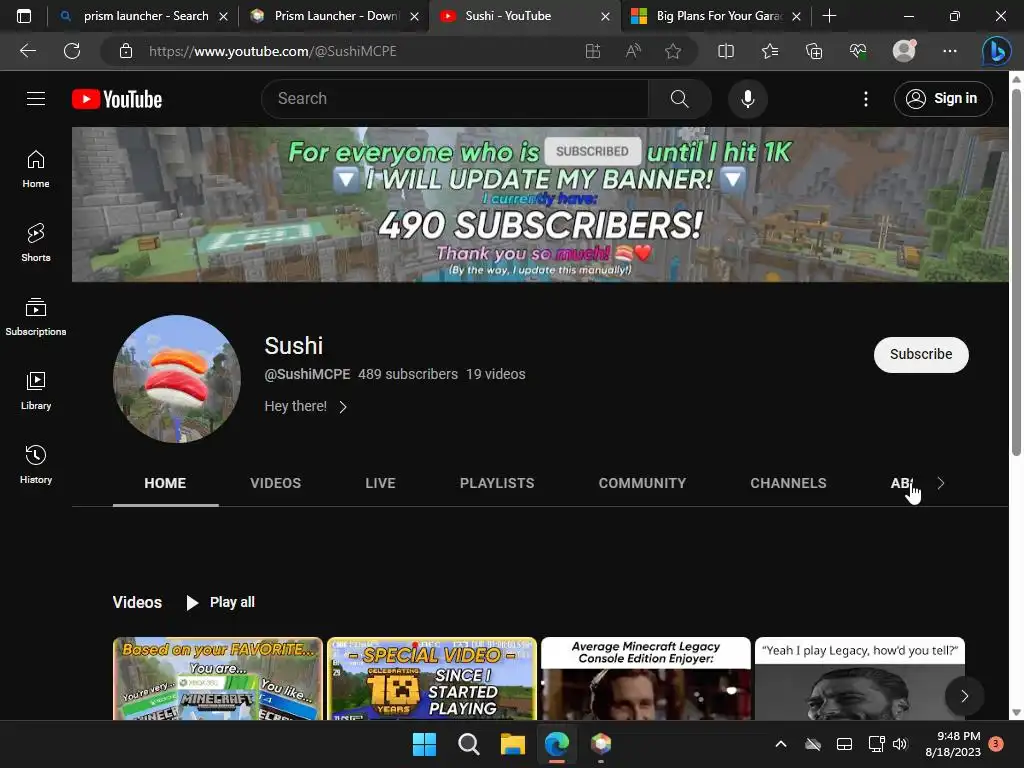Open the PLAYLISTS tab
This screenshot has height=768, width=1024.
[x=497, y=483]
